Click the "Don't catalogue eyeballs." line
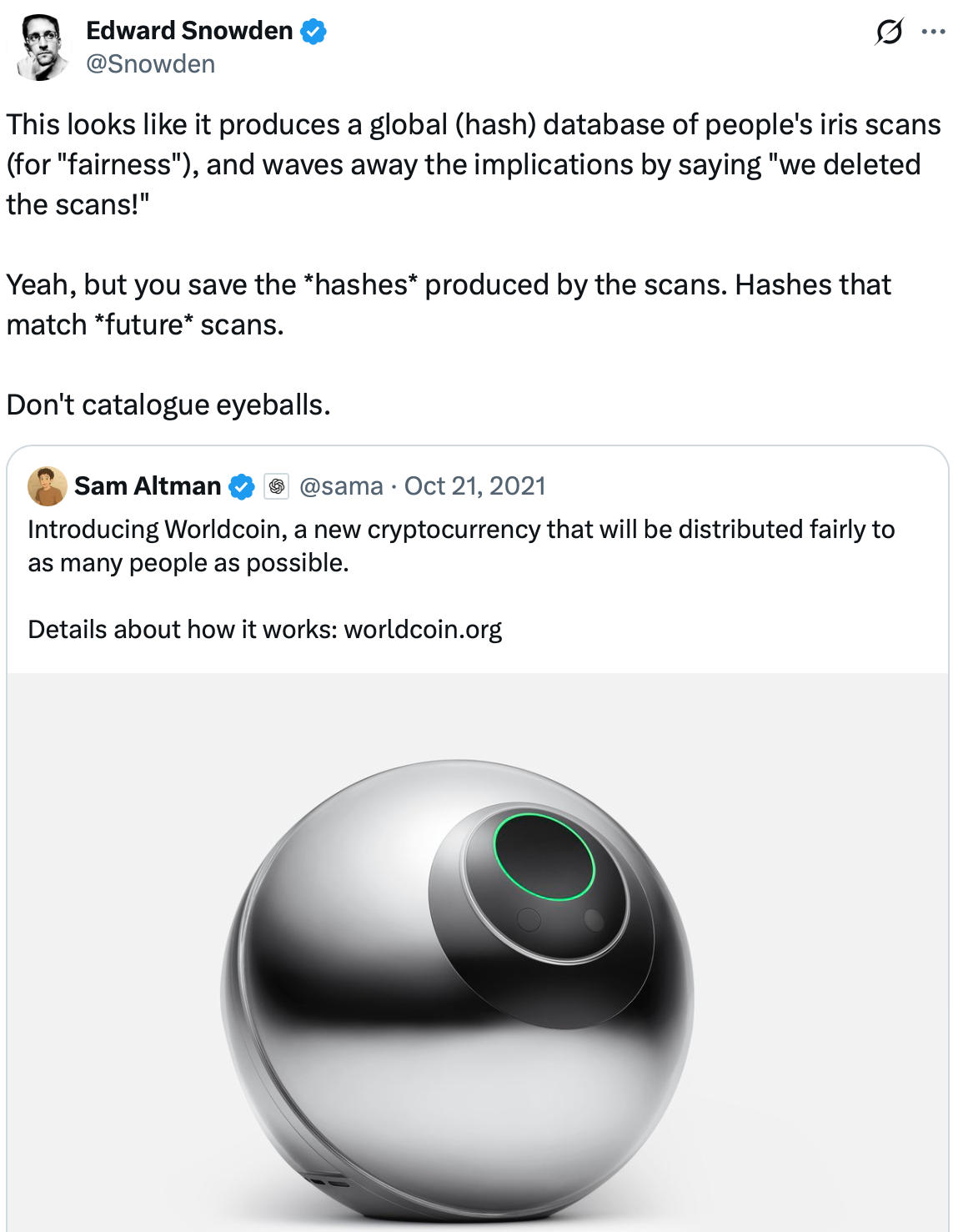The width and height of the screenshot is (953, 1232). click(x=168, y=405)
